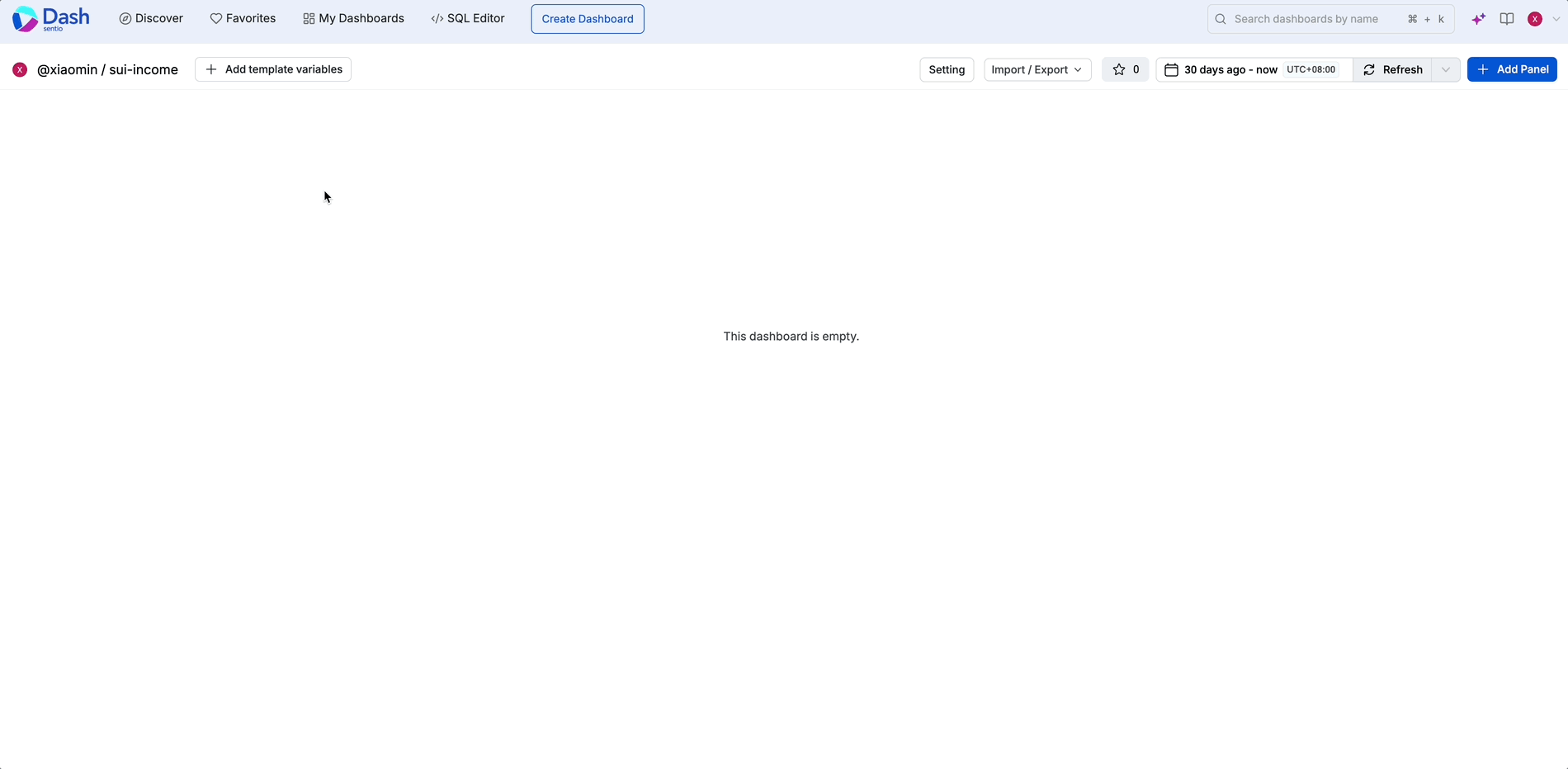Open the AI sparkle assistant icon
This screenshot has height=769, width=1568.
pyautogui.click(x=1479, y=19)
